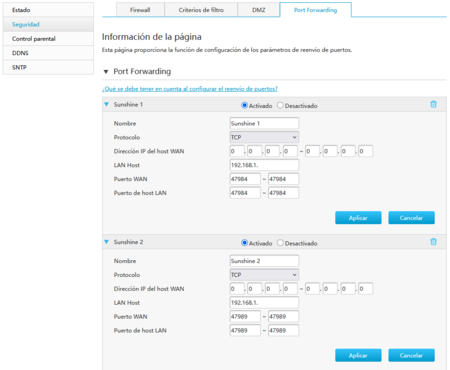450x370 pixels.
Task: Collapse the Sunshine 1 rule section
Action: (106, 104)
